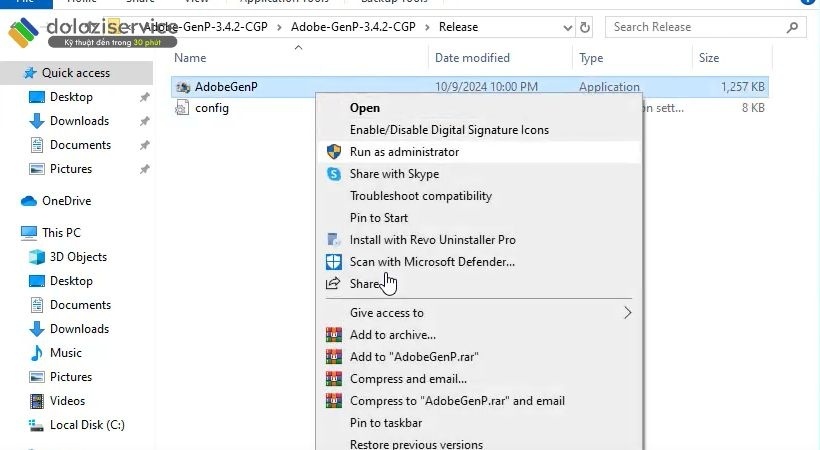Viewport: 820px width, 450px height.
Task: Click the Quick access star icon
Action: (x=30, y=73)
